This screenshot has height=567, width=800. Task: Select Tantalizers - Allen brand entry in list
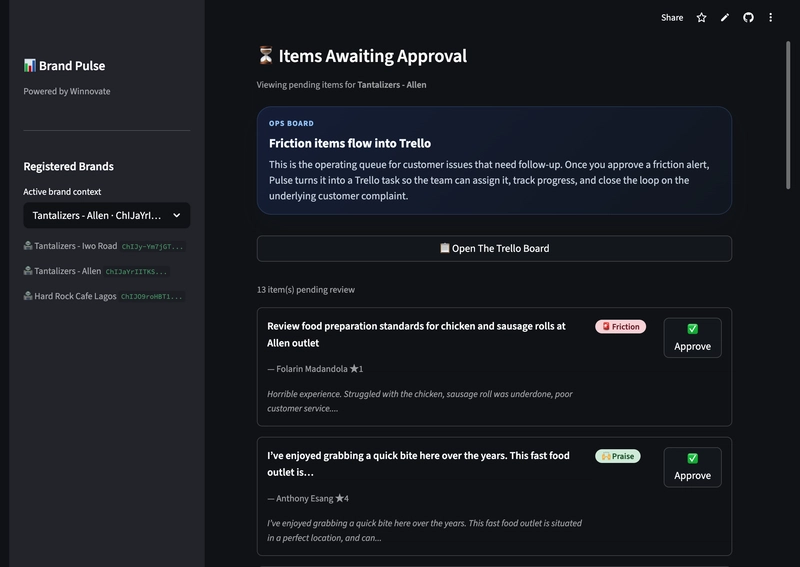point(67,271)
